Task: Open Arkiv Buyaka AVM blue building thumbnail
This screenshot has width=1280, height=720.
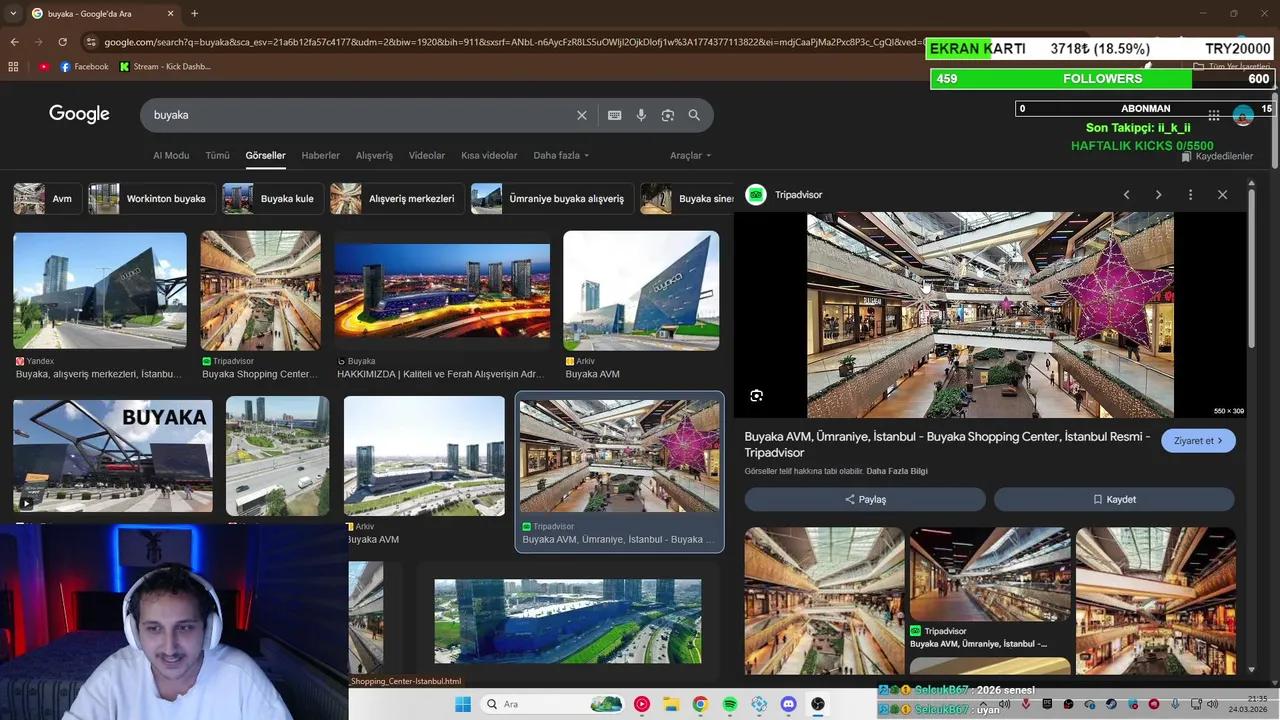Action: [641, 291]
